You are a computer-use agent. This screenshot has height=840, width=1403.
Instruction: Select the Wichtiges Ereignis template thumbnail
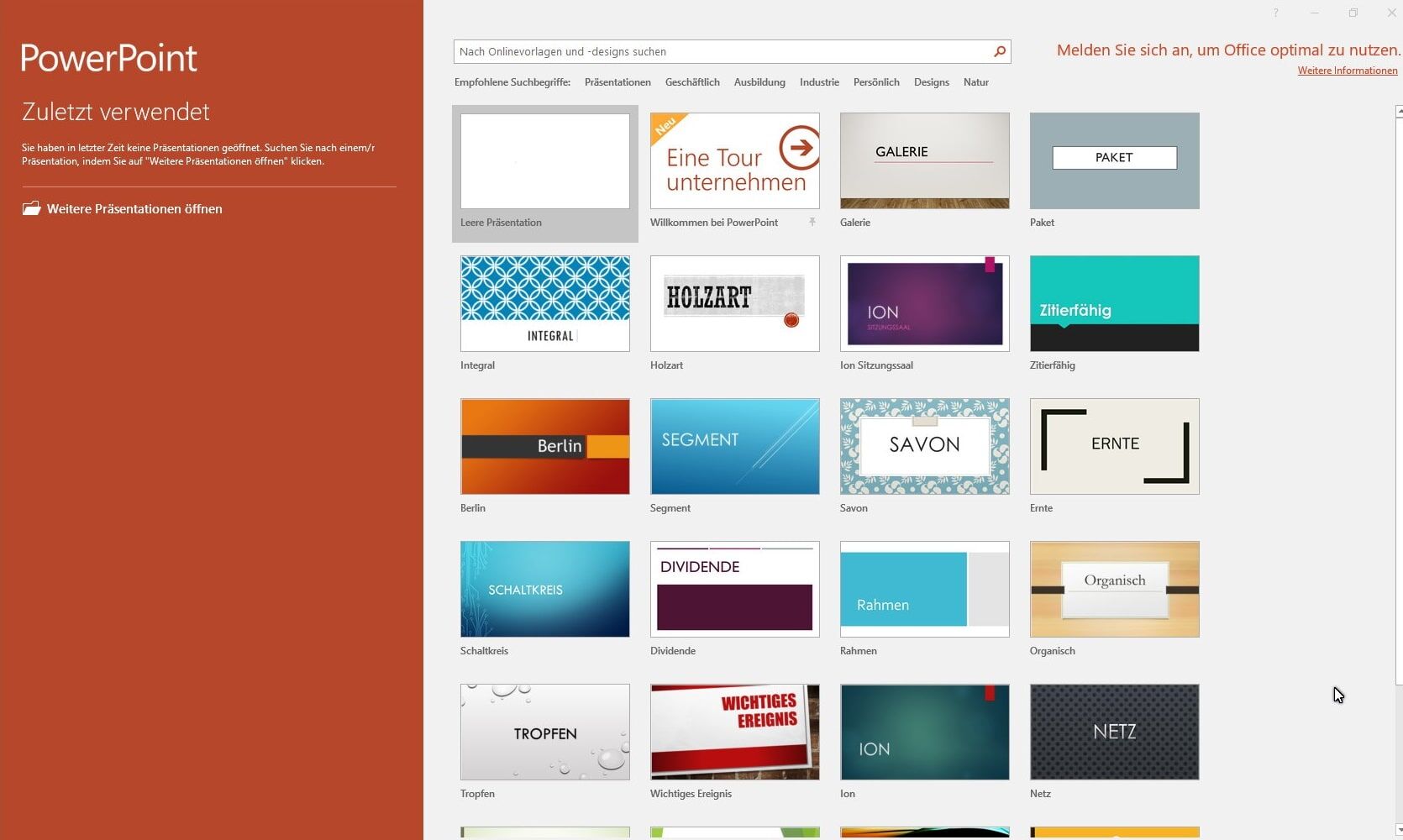coord(735,732)
